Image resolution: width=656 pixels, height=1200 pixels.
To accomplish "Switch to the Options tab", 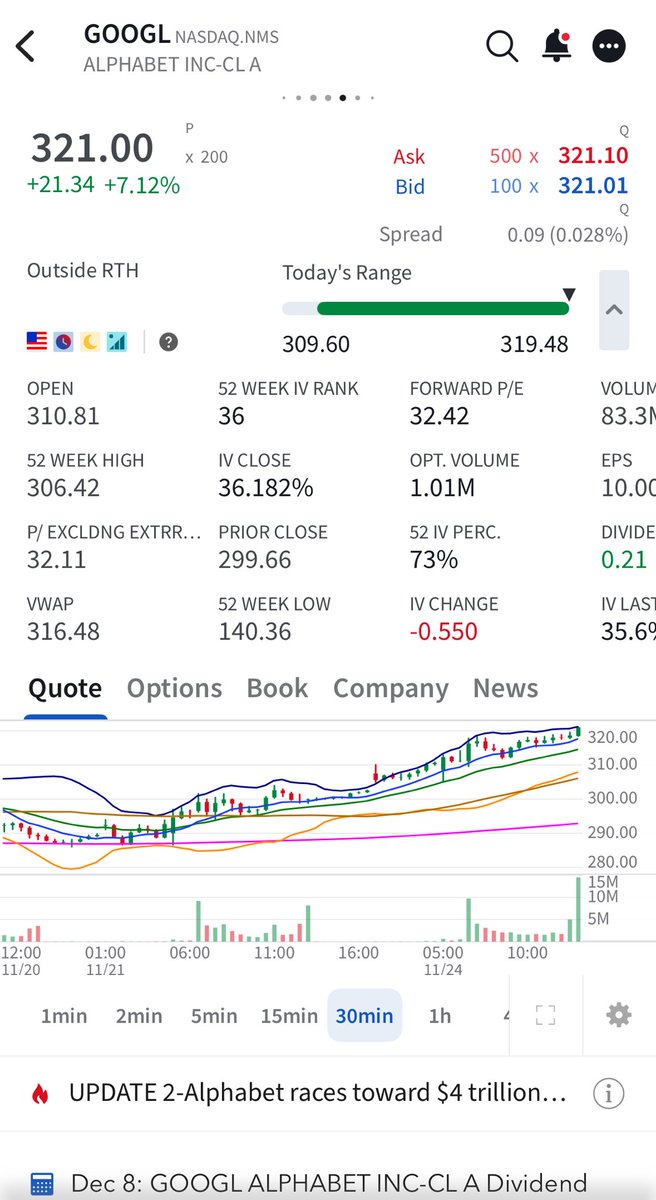I will (x=174, y=688).
